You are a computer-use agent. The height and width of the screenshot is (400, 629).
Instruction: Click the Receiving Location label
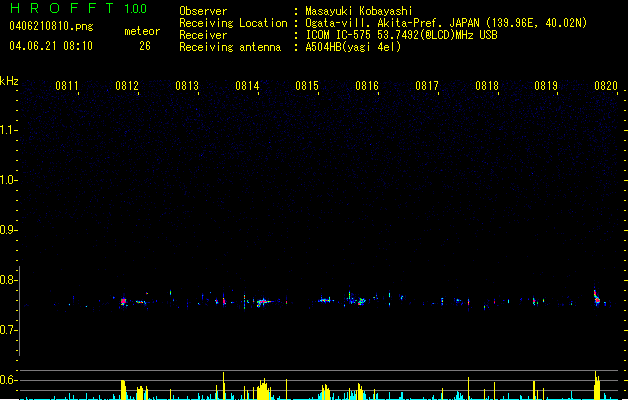[233, 23]
